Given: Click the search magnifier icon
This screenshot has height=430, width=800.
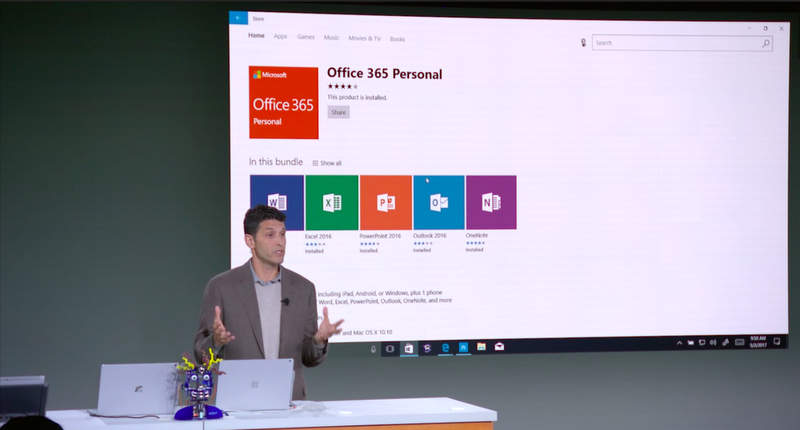Looking at the screenshot, I should click(765, 44).
